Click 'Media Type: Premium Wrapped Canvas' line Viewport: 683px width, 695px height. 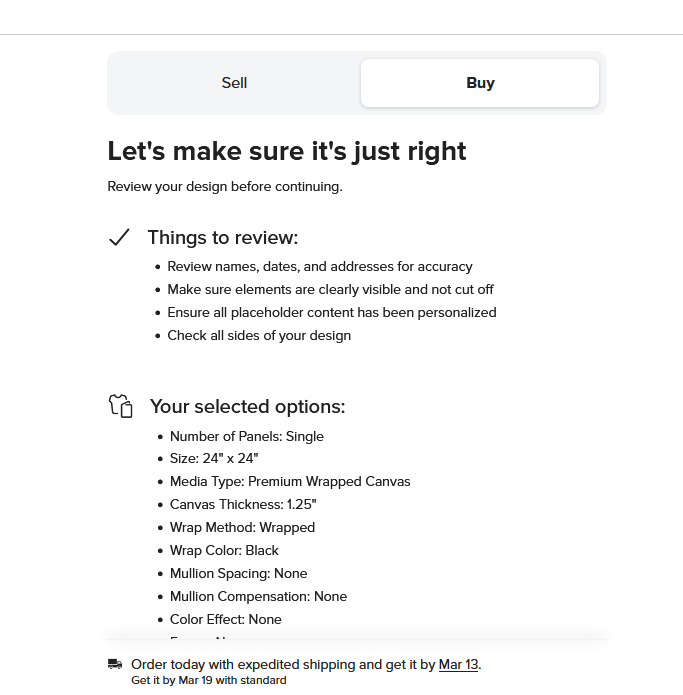[290, 481]
